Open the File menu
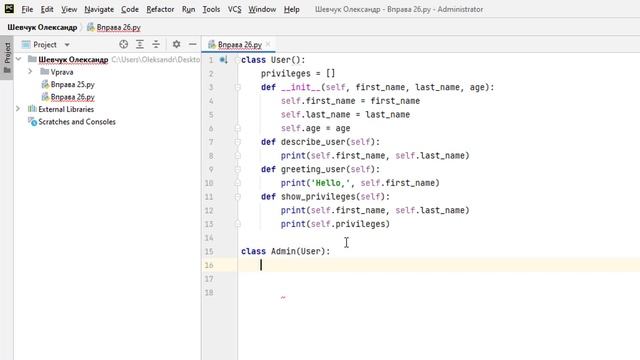Screen dimensions: 640x360 tap(27, 9)
